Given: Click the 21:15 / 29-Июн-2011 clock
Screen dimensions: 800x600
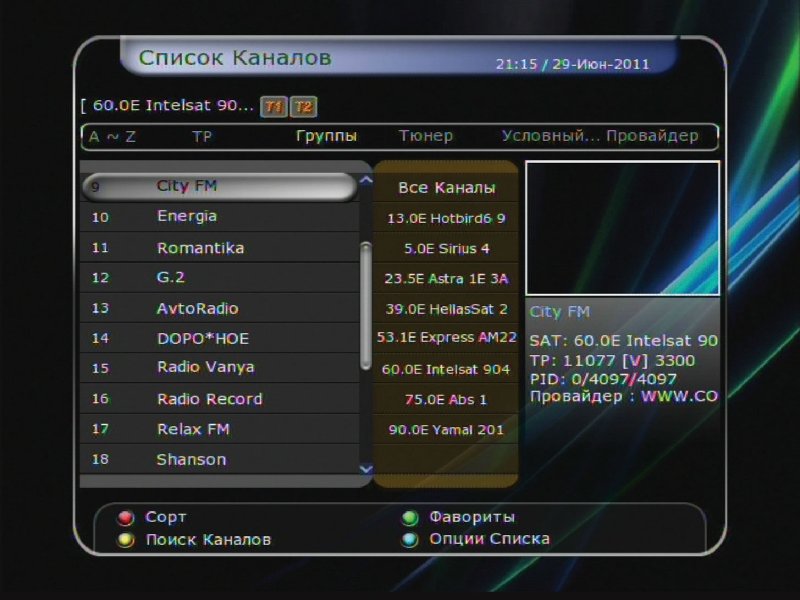Looking at the screenshot, I should click(x=572, y=64).
